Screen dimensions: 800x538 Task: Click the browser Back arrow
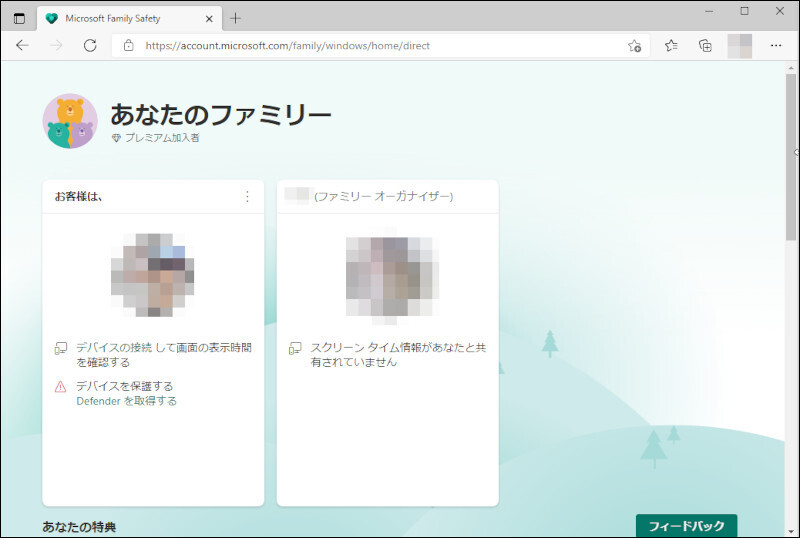(22, 45)
